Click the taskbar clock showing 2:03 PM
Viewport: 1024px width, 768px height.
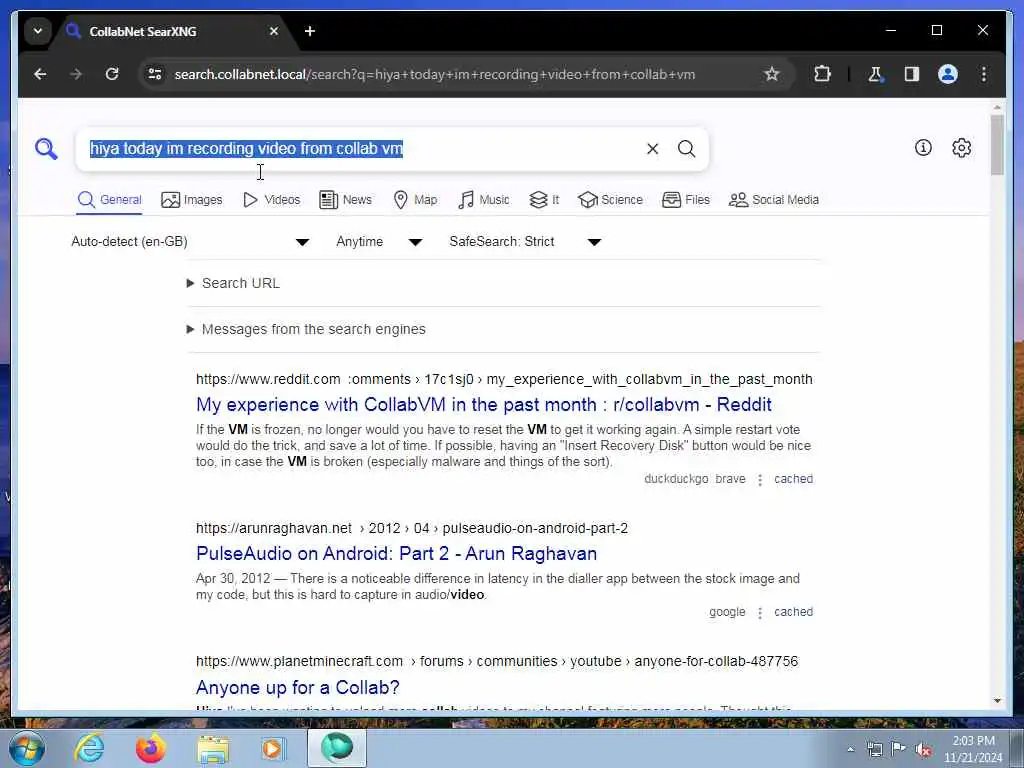[973, 749]
